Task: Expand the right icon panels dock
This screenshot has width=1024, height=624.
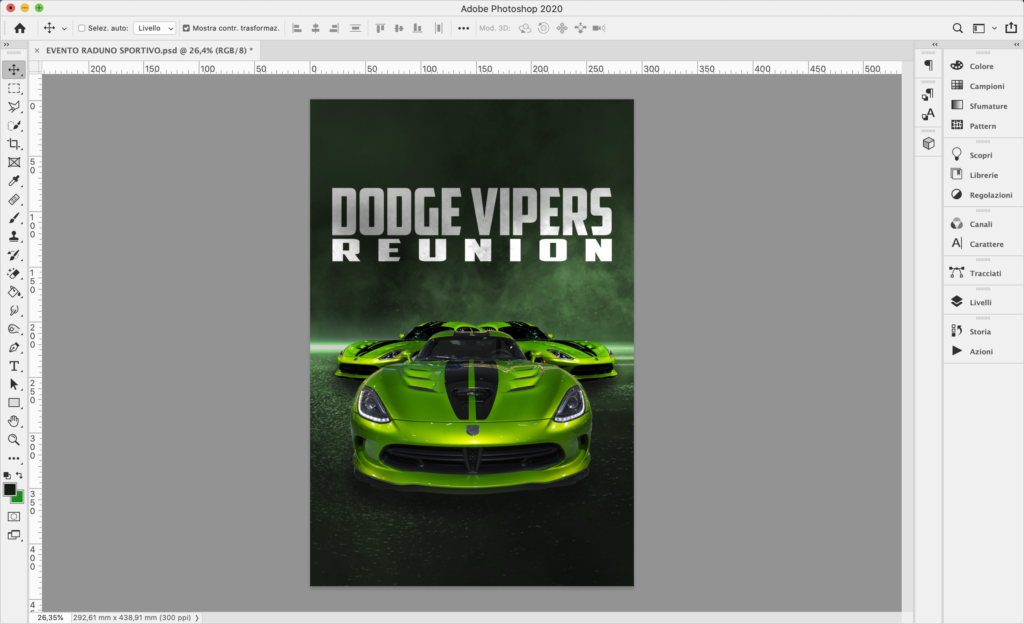Action: [x=1016, y=44]
